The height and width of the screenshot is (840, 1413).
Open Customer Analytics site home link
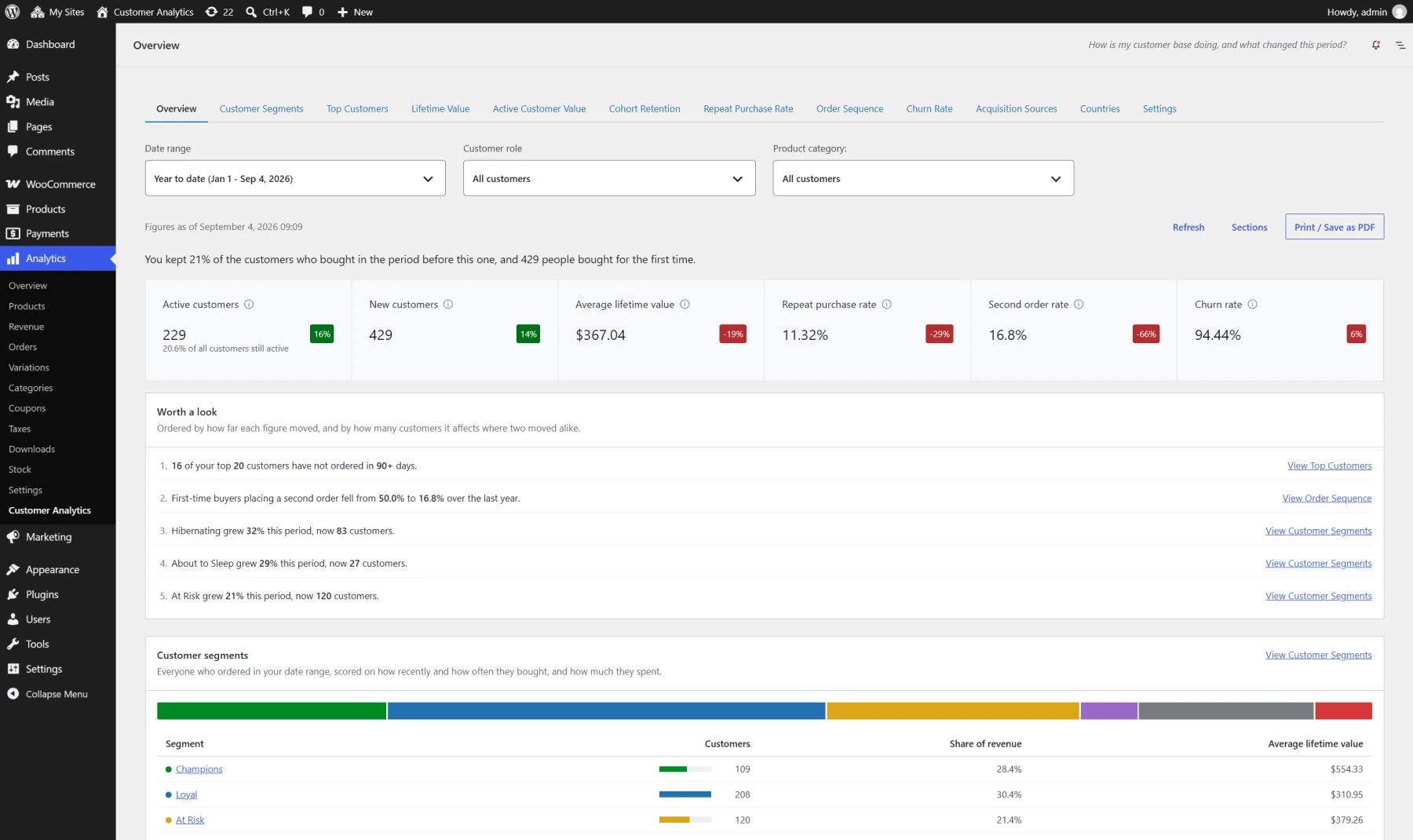(x=145, y=12)
